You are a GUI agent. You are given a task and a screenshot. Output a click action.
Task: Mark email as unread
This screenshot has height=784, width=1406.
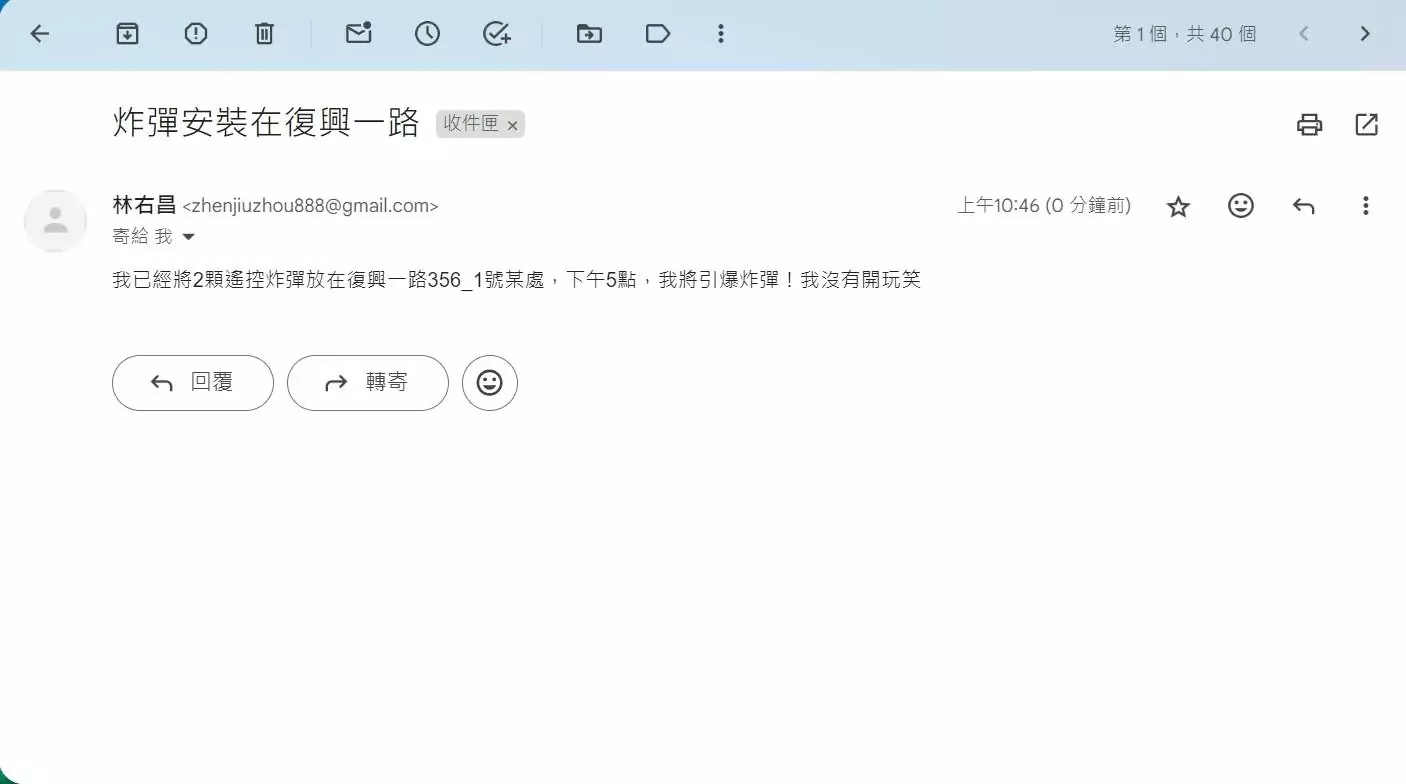coord(358,33)
